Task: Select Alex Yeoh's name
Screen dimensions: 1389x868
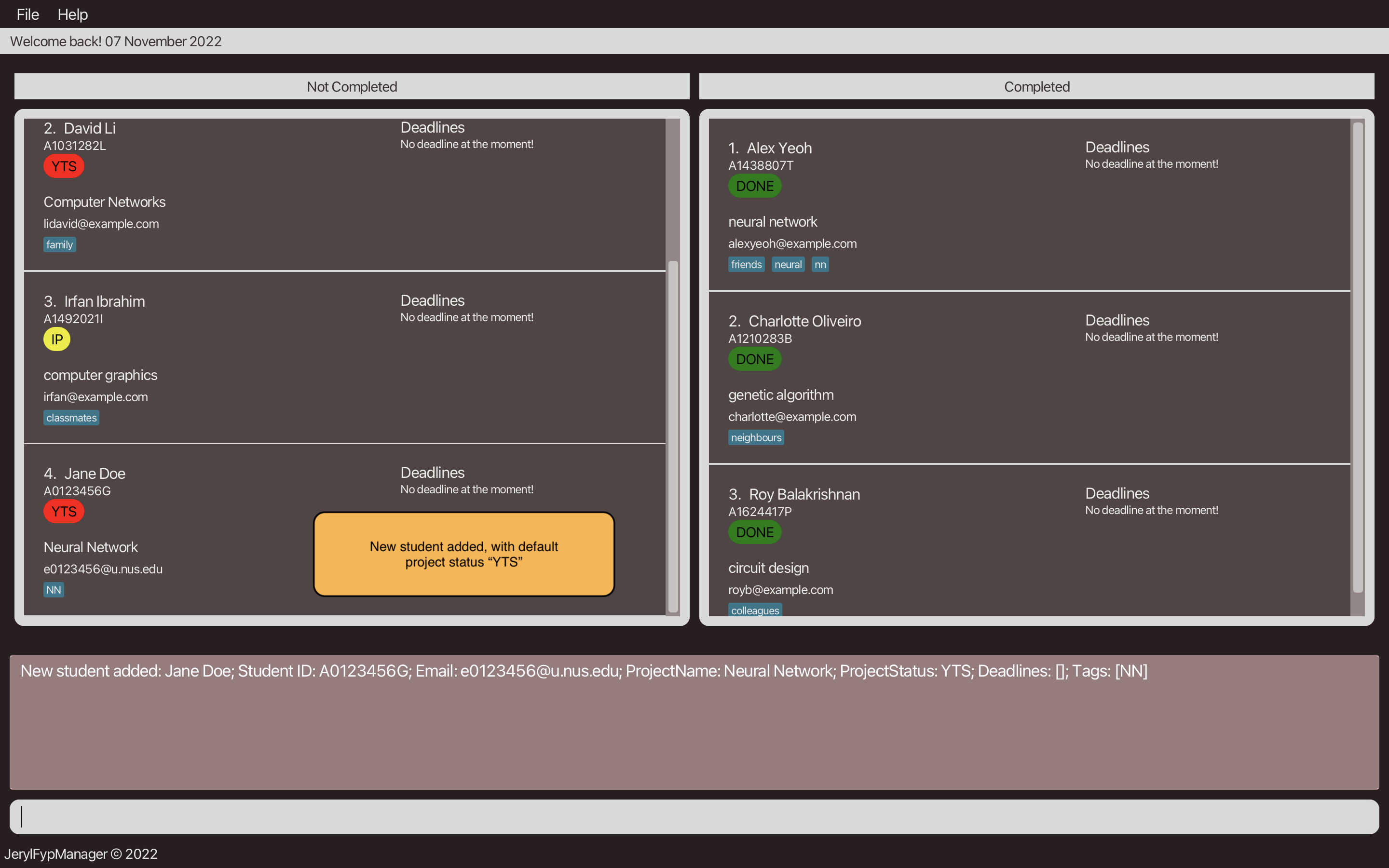Action: pos(779,148)
